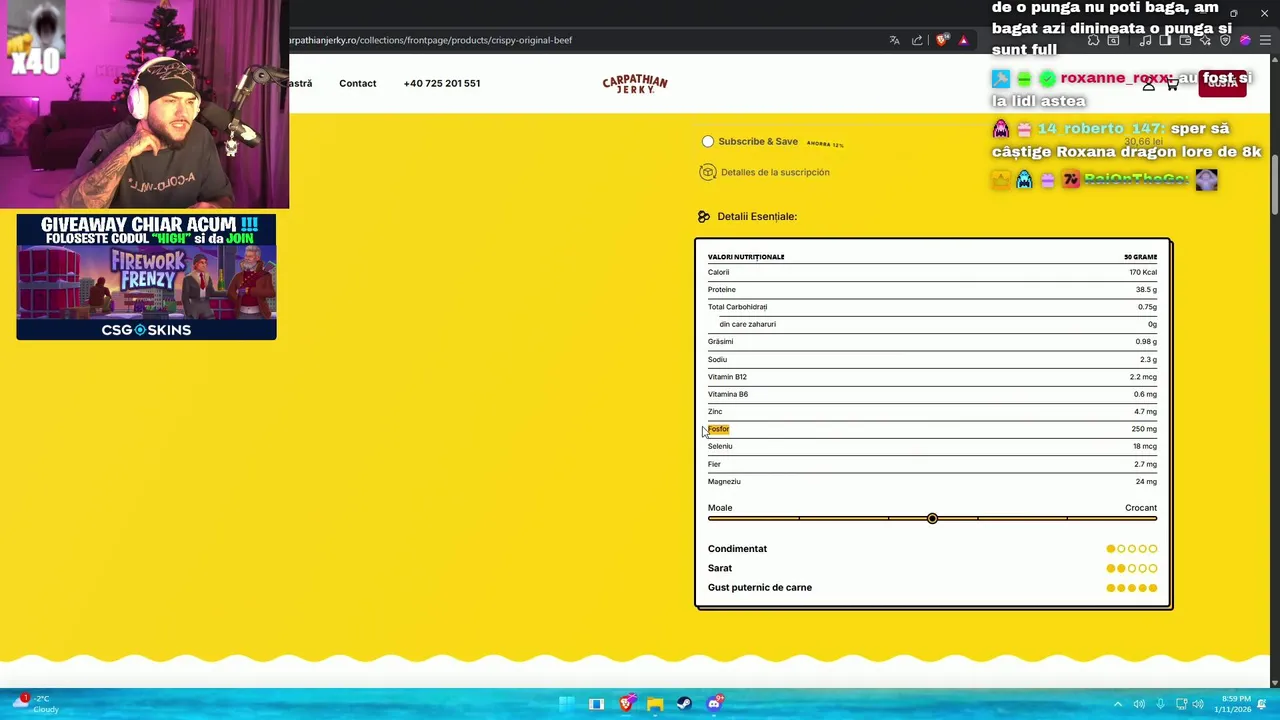The width and height of the screenshot is (1280, 720).
Task: Open the Brave Wallet icon
Action: click(x=1185, y=40)
